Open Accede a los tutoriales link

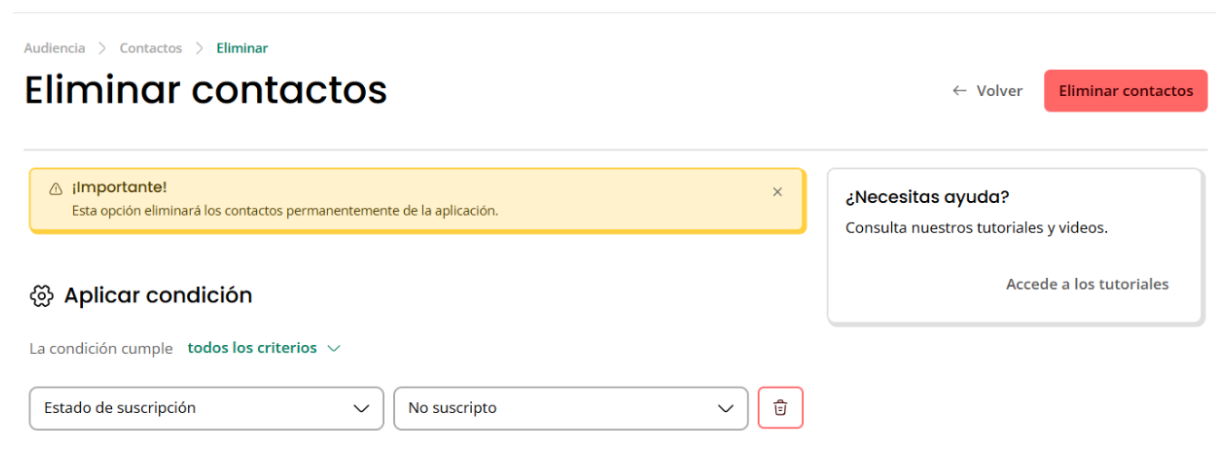coord(1087,284)
